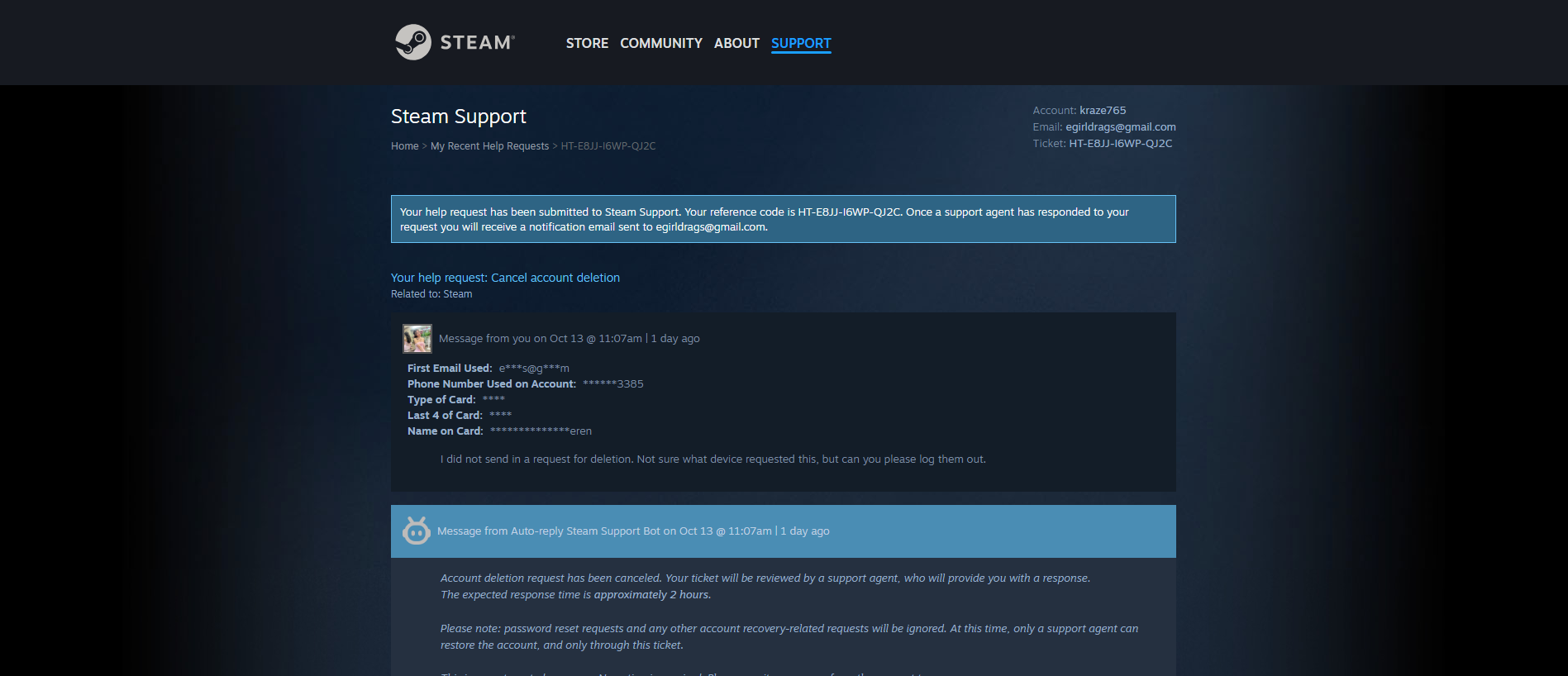Select the phone number ending 3385

coord(613,384)
